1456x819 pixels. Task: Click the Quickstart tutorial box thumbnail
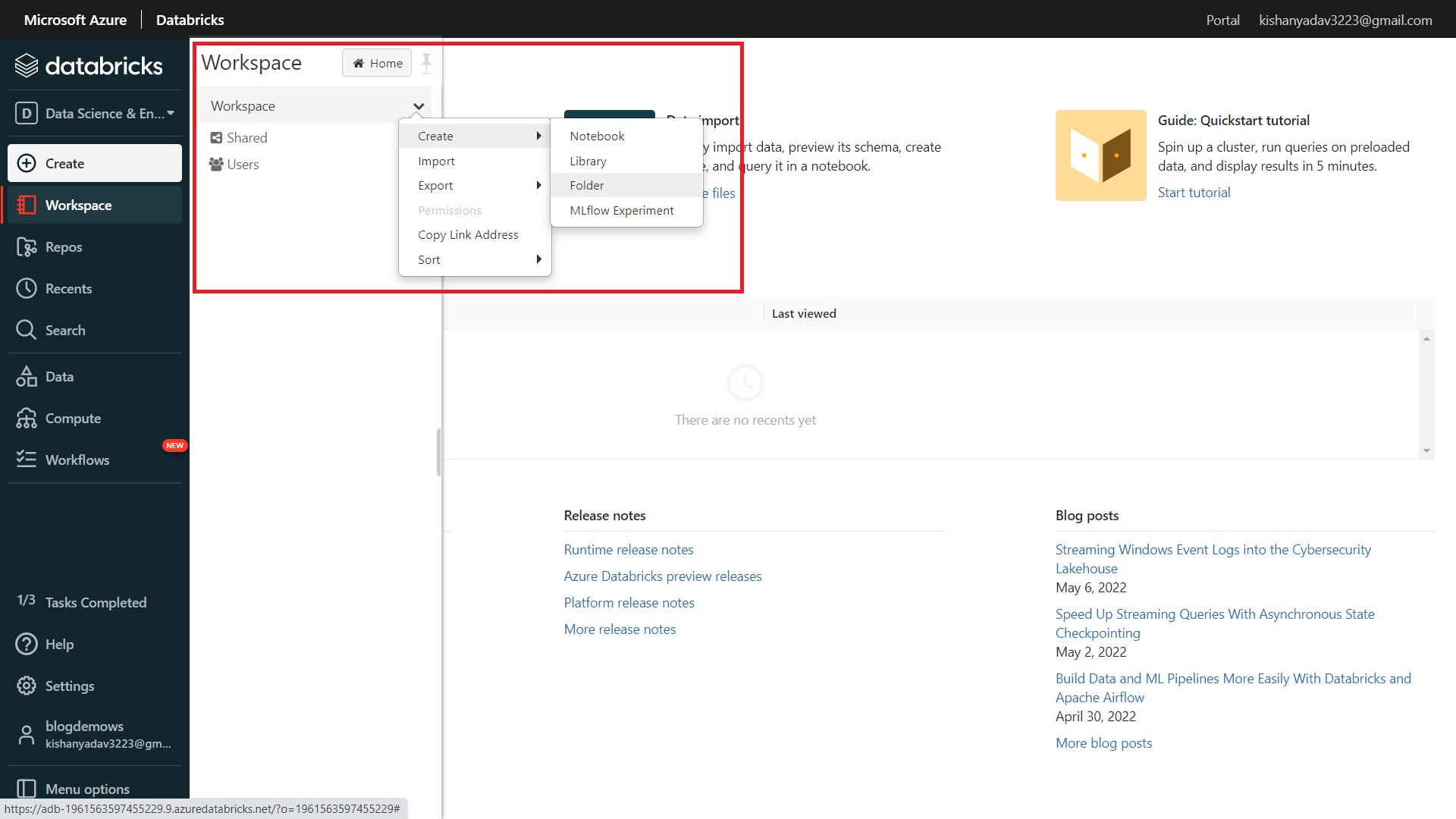click(x=1100, y=155)
